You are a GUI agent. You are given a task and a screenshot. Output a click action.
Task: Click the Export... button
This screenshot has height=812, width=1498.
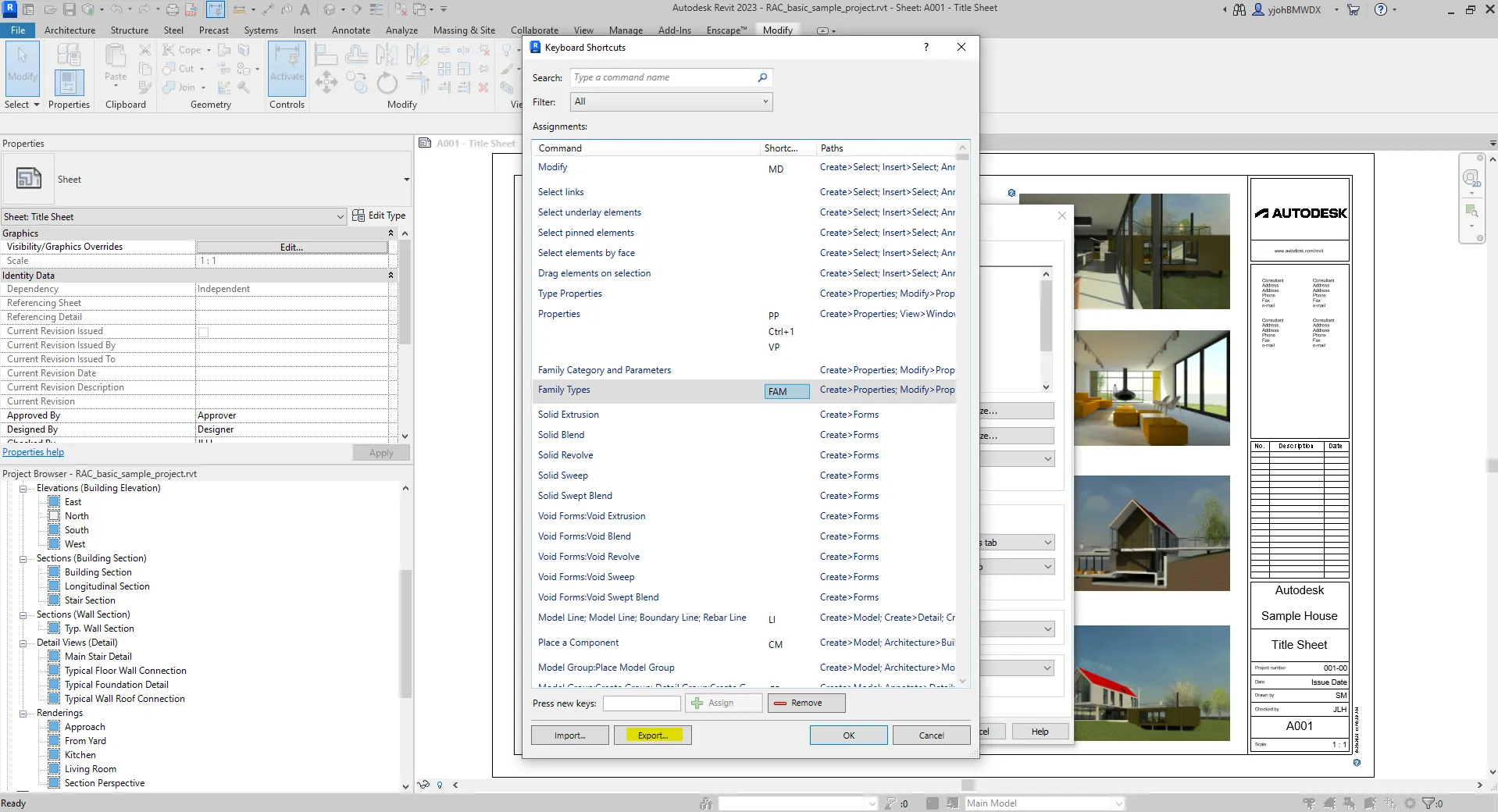[652, 735]
